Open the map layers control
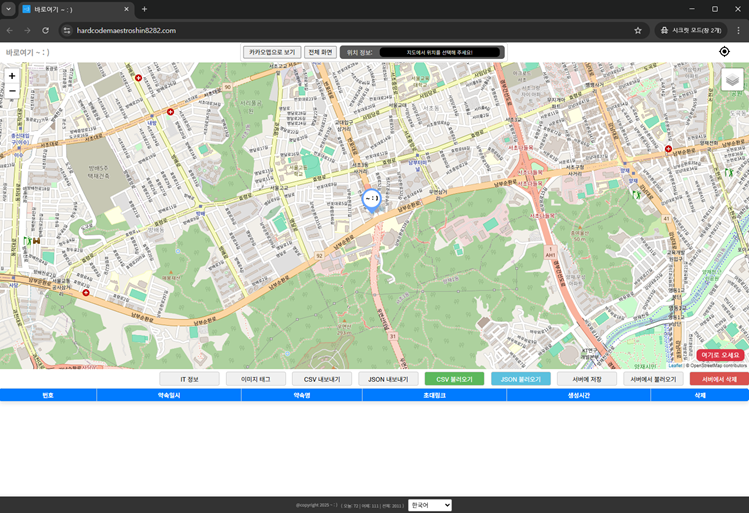This screenshot has width=749, height=513. point(732,80)
